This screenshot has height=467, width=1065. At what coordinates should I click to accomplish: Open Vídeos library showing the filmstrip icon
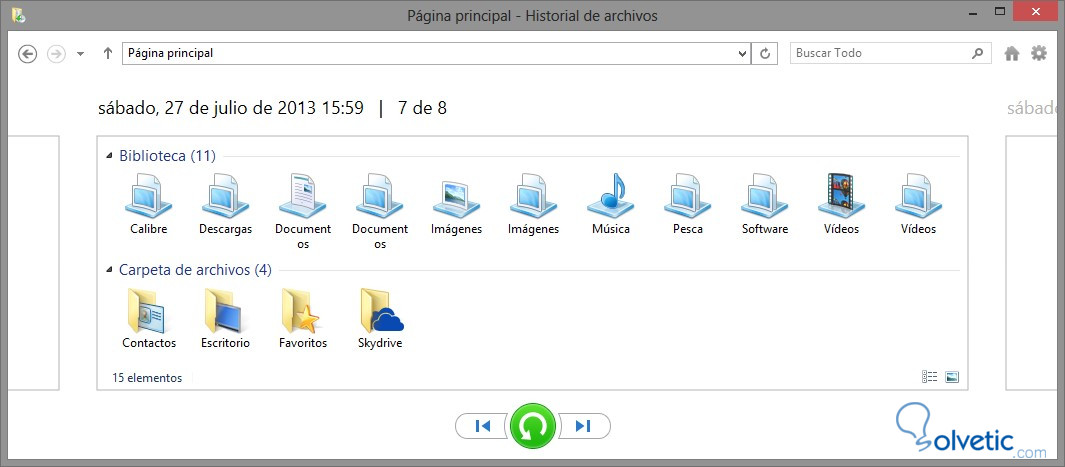click(x=842, y=204)
